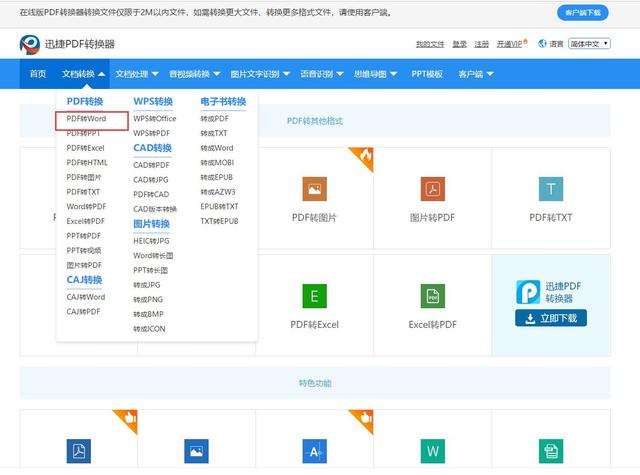The width and height of the screenshot is (640, 475).
Task: Select the PDF转其他格式 section tab
Action: coord(315,121)
